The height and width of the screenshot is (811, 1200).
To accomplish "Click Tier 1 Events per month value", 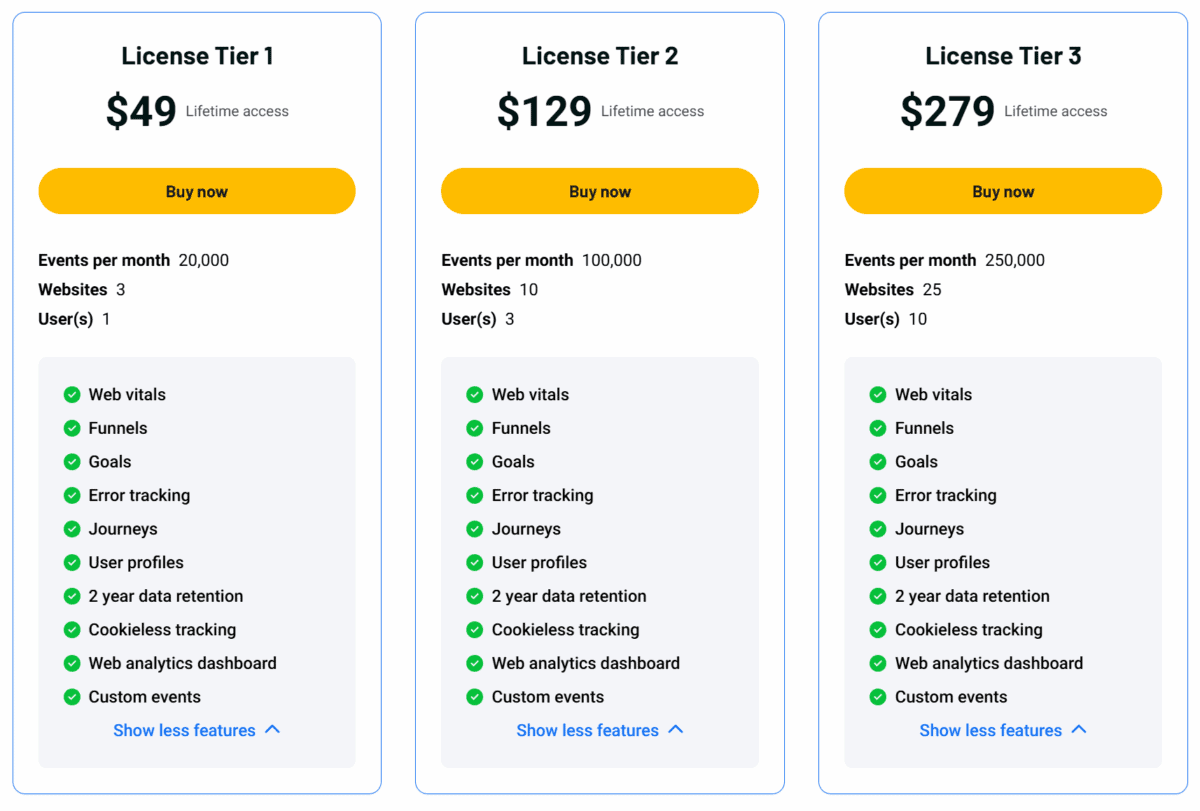I will pos(204,260).
